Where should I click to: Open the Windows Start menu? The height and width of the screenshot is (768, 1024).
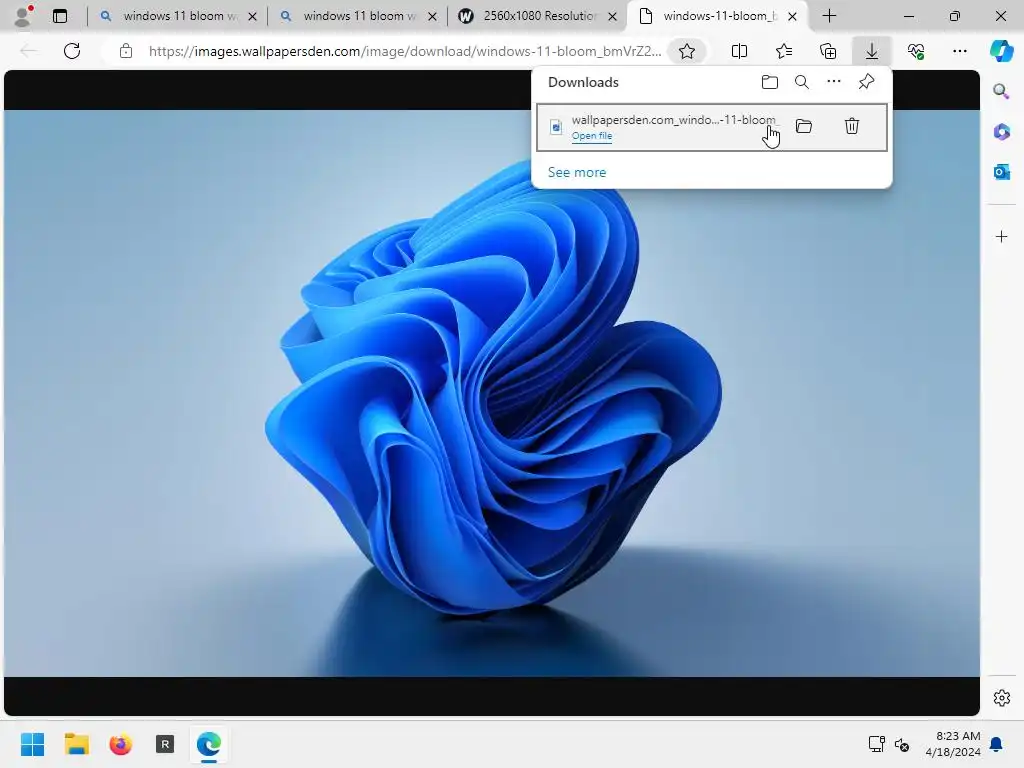pyautogui.click(x=32, y=744)
